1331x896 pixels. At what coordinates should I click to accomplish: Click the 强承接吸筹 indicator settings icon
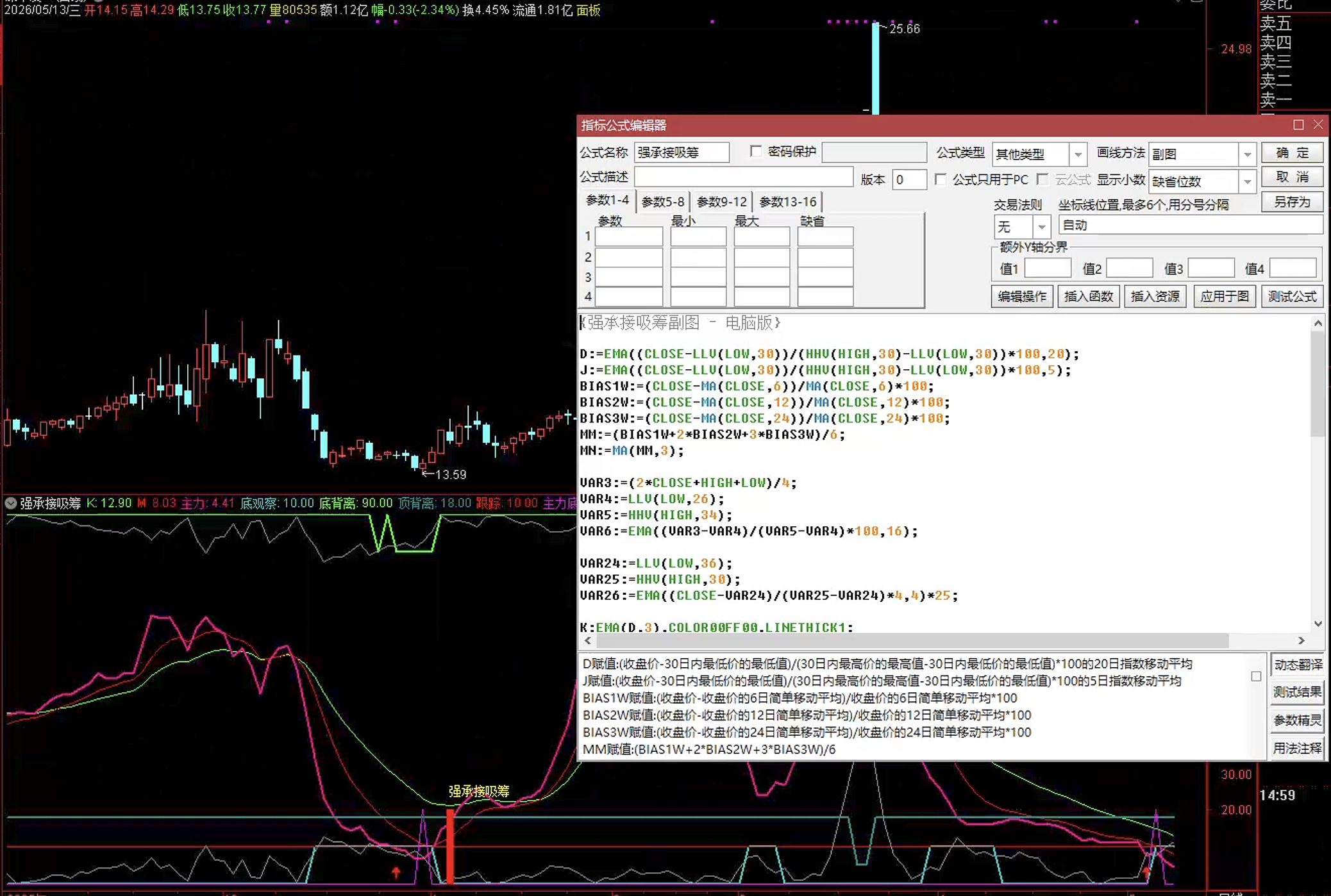point(10,503)
